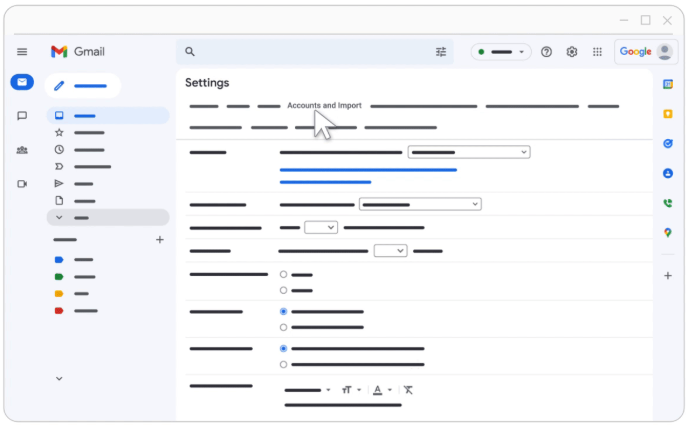
Task: Open the Google account avatar
Action: [x=665, y=52]
